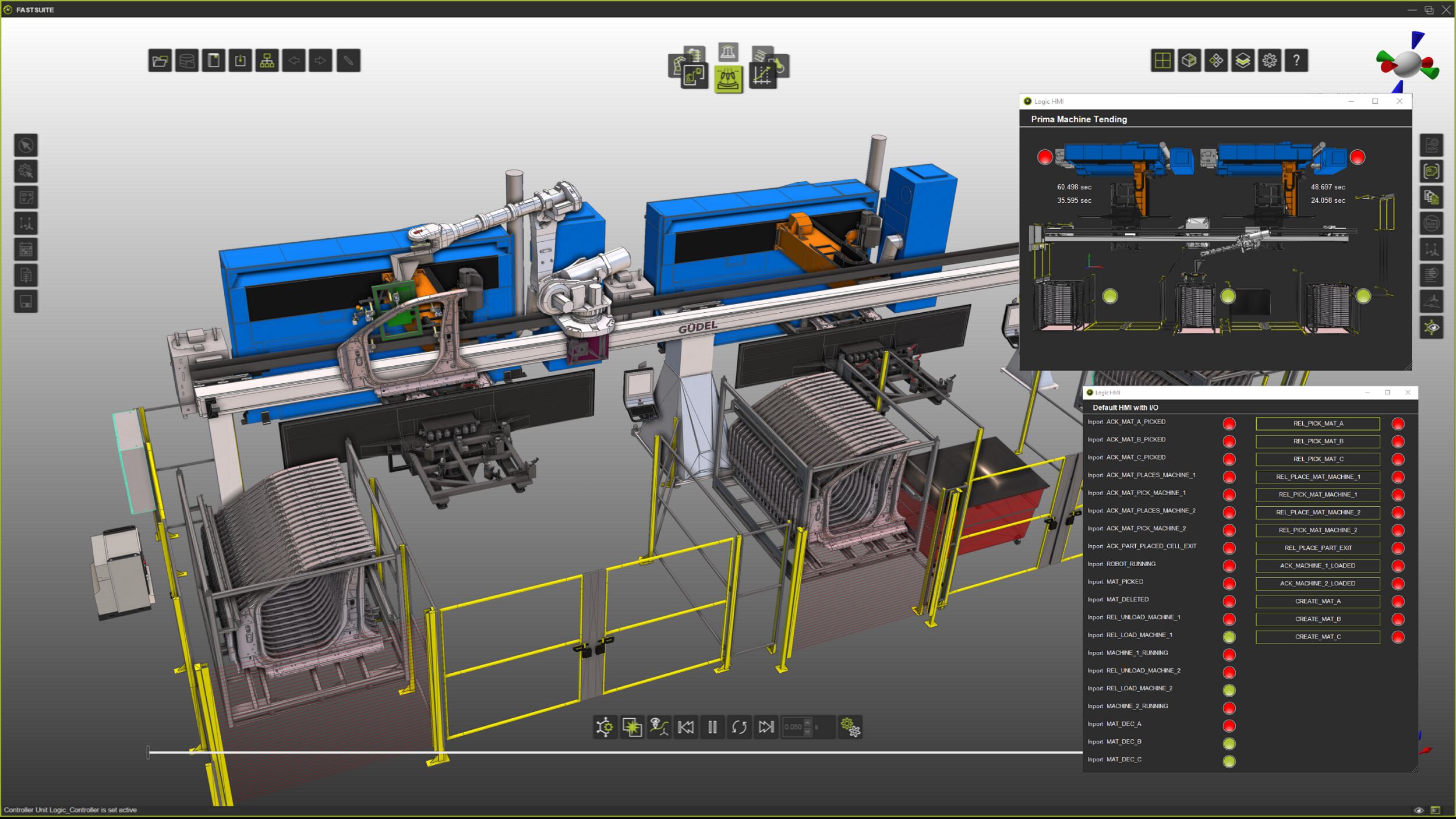Enable loop playback for the simulation
Screen dimensions: 1456x819
(x=739, y=727)
